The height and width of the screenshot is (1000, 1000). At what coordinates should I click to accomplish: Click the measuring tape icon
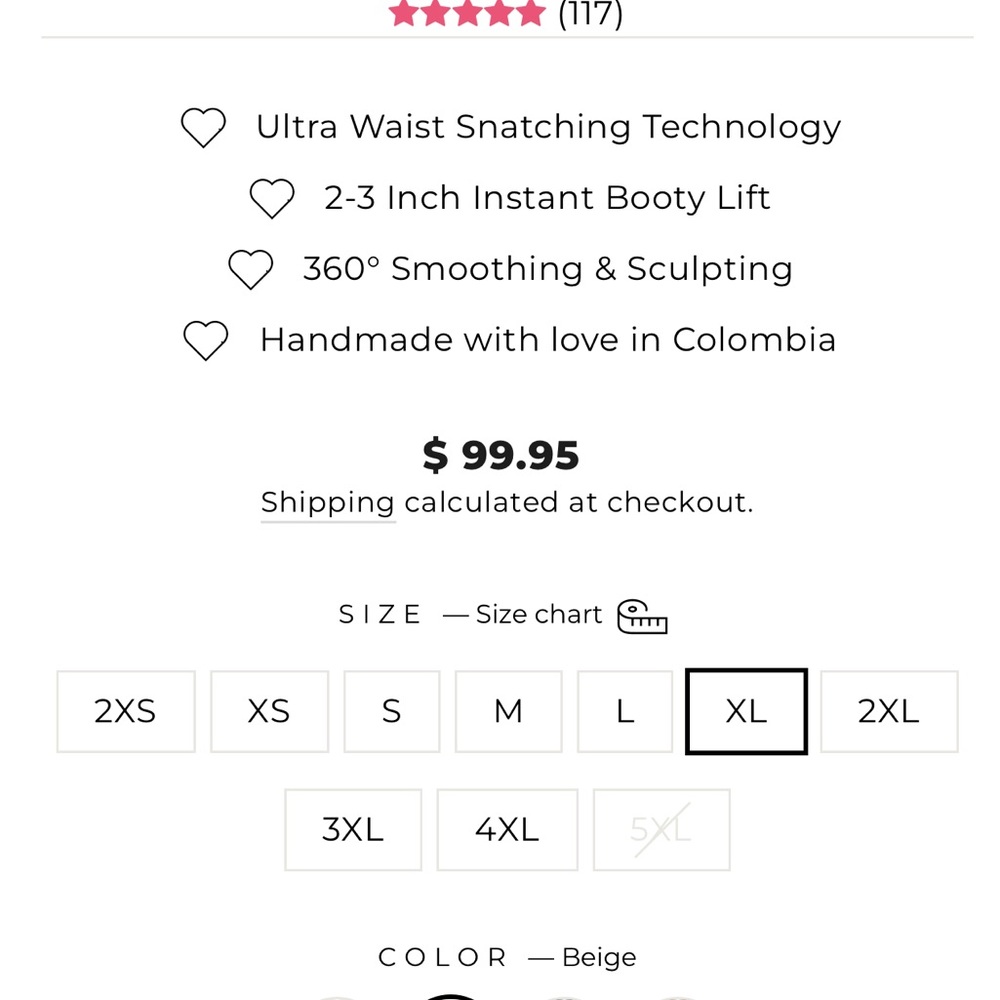click(641, 616)
